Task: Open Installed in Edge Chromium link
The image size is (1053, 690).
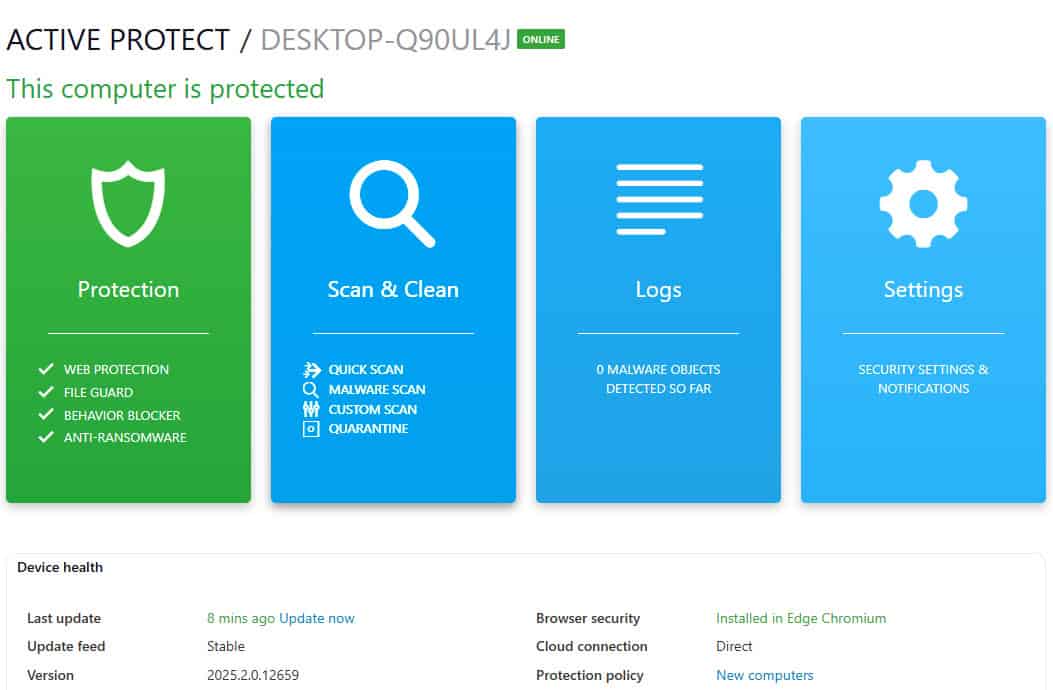Action: (x=801, y=619)
